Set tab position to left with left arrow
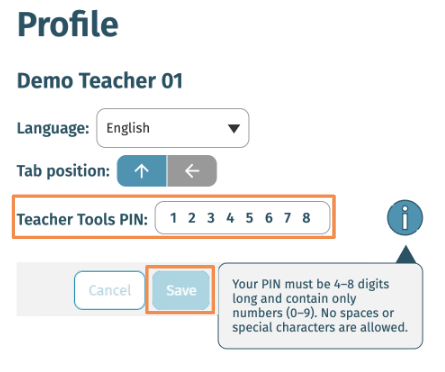445x372 pixels. 192,171
